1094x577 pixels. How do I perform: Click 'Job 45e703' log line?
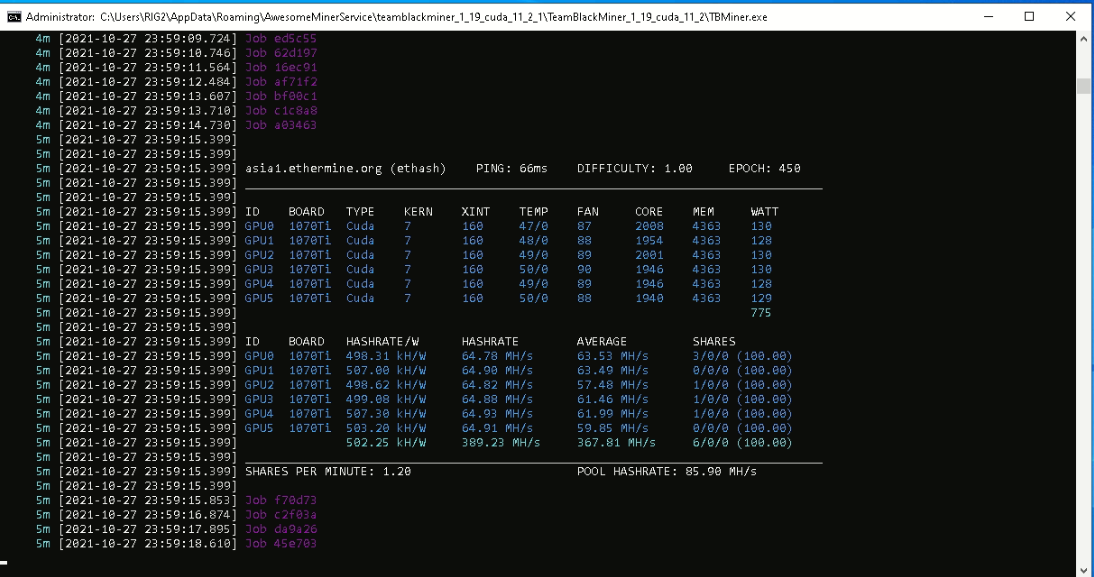click(x=281, y=544)
